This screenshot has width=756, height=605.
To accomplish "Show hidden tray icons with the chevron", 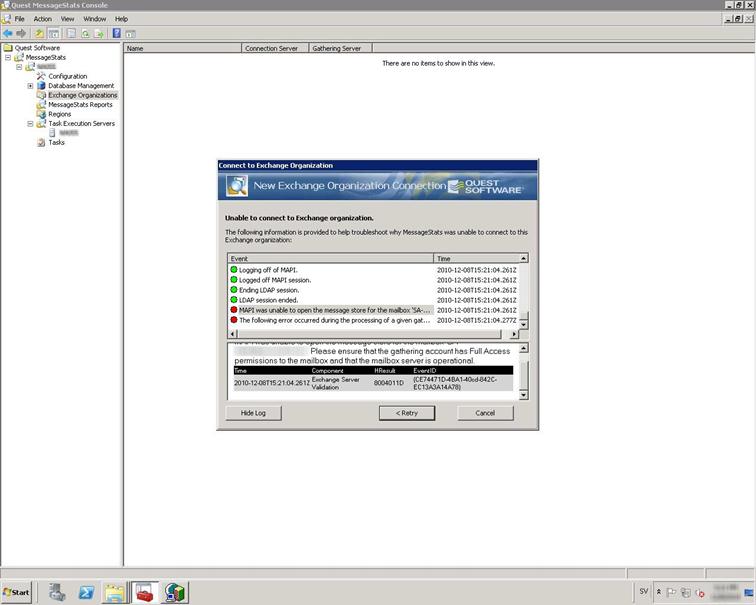I will pos(659,592).
